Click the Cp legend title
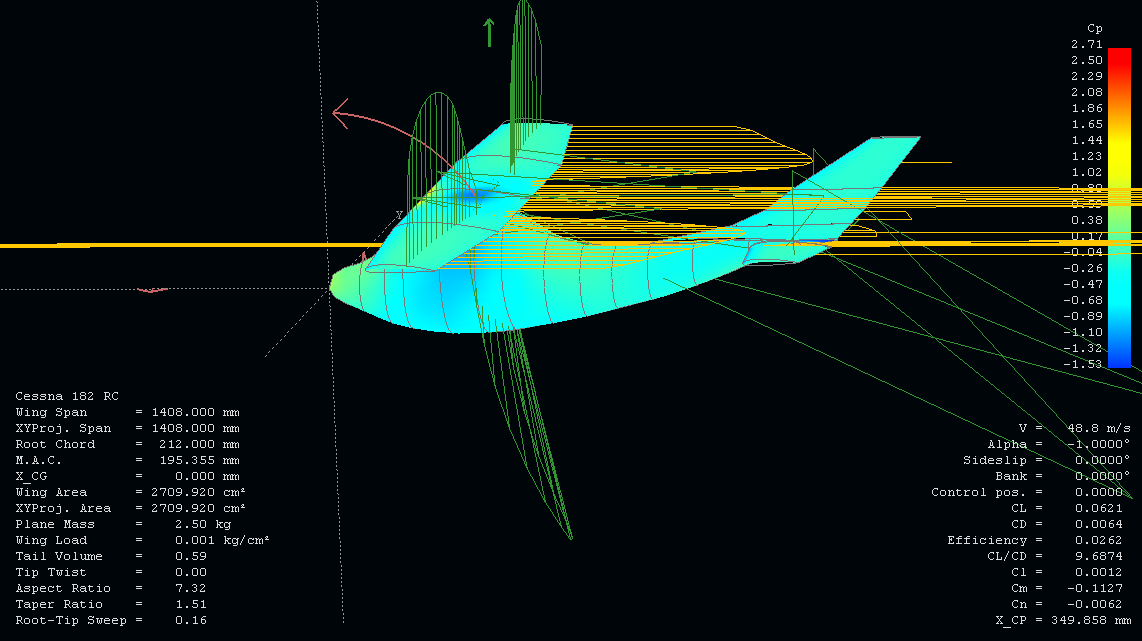Screen dimensions: 1142x641 click(x=1095, y=28)
